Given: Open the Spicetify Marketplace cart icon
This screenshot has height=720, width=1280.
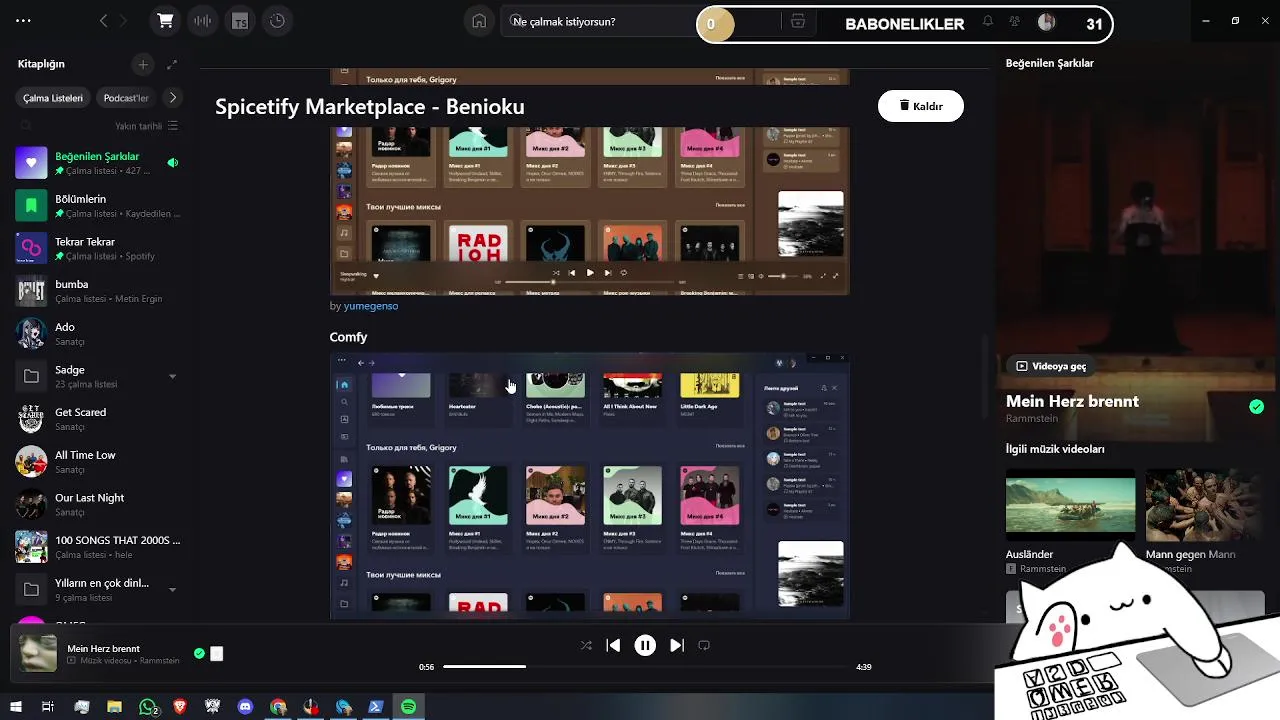Looking at the screenshot, I should (x=166, y=21).
